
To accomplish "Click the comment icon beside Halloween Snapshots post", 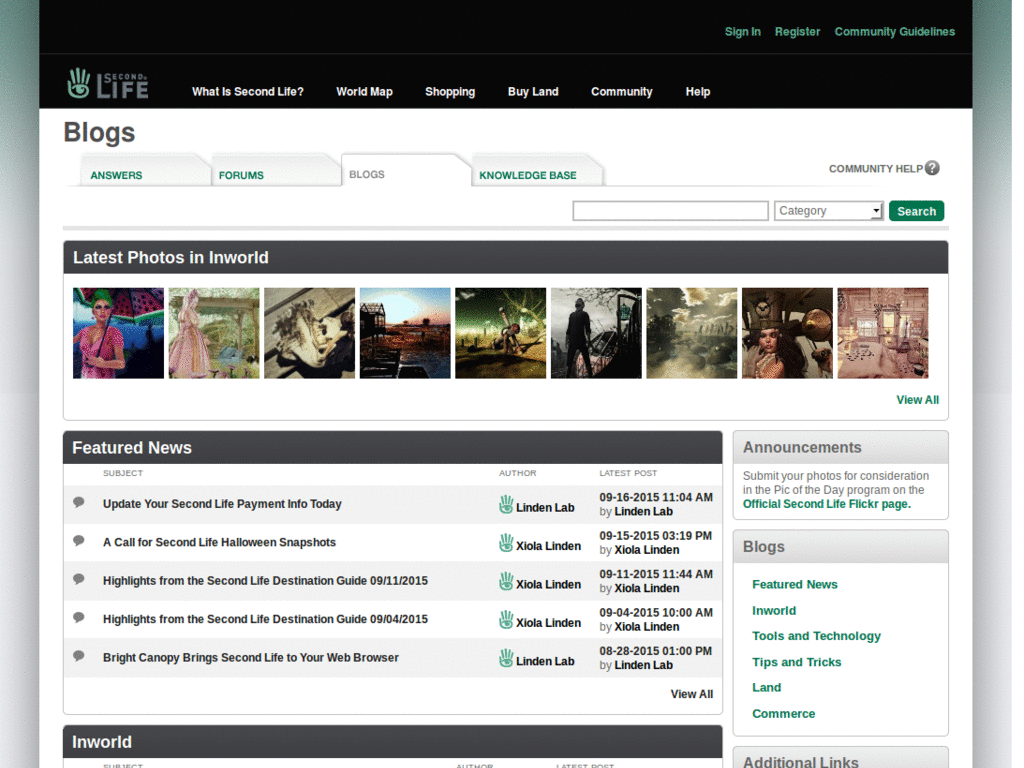I will [x=79, y=541].
